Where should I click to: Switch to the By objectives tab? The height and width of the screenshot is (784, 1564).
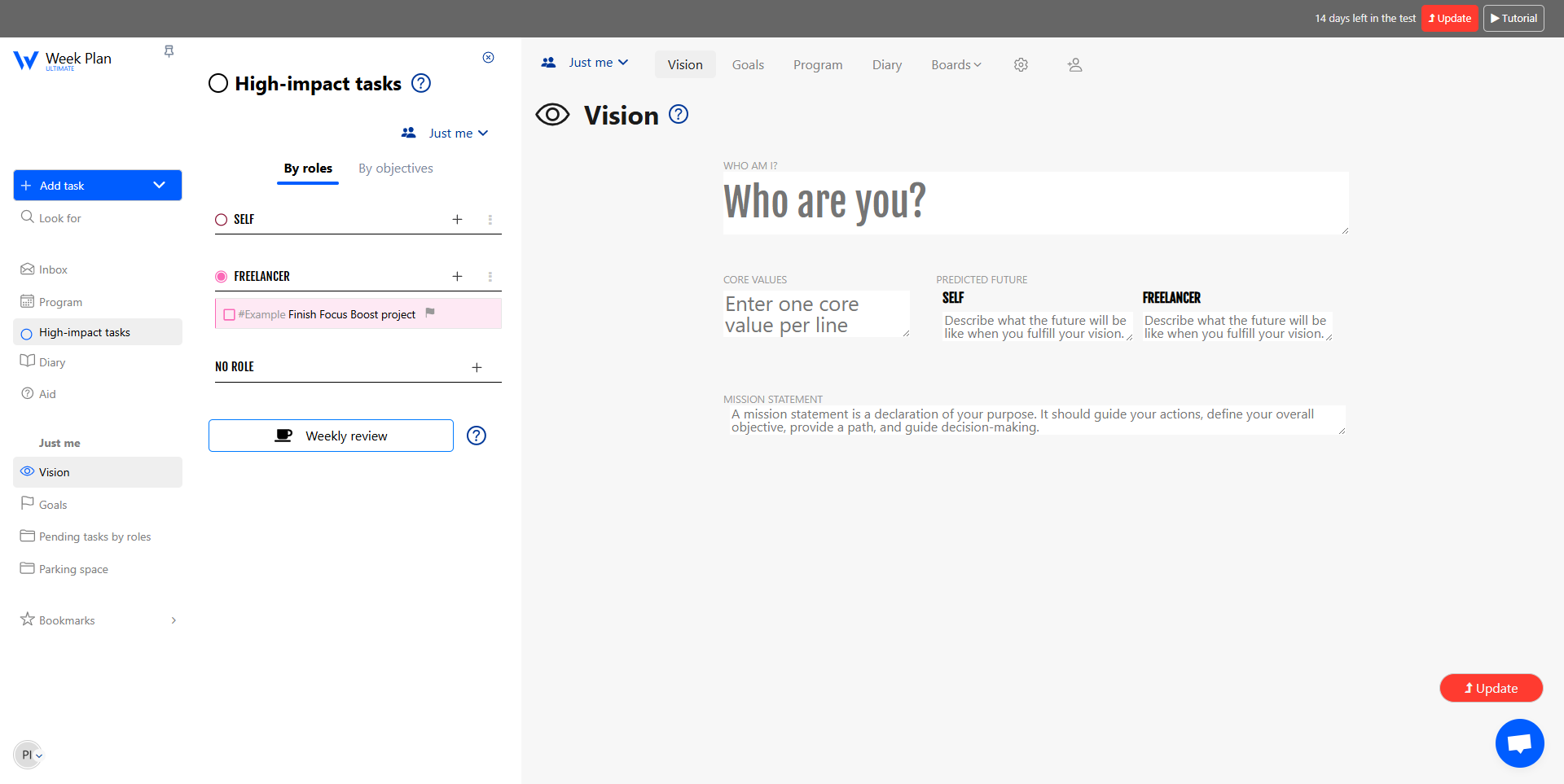pyautogui.click(x=396, y=168)
